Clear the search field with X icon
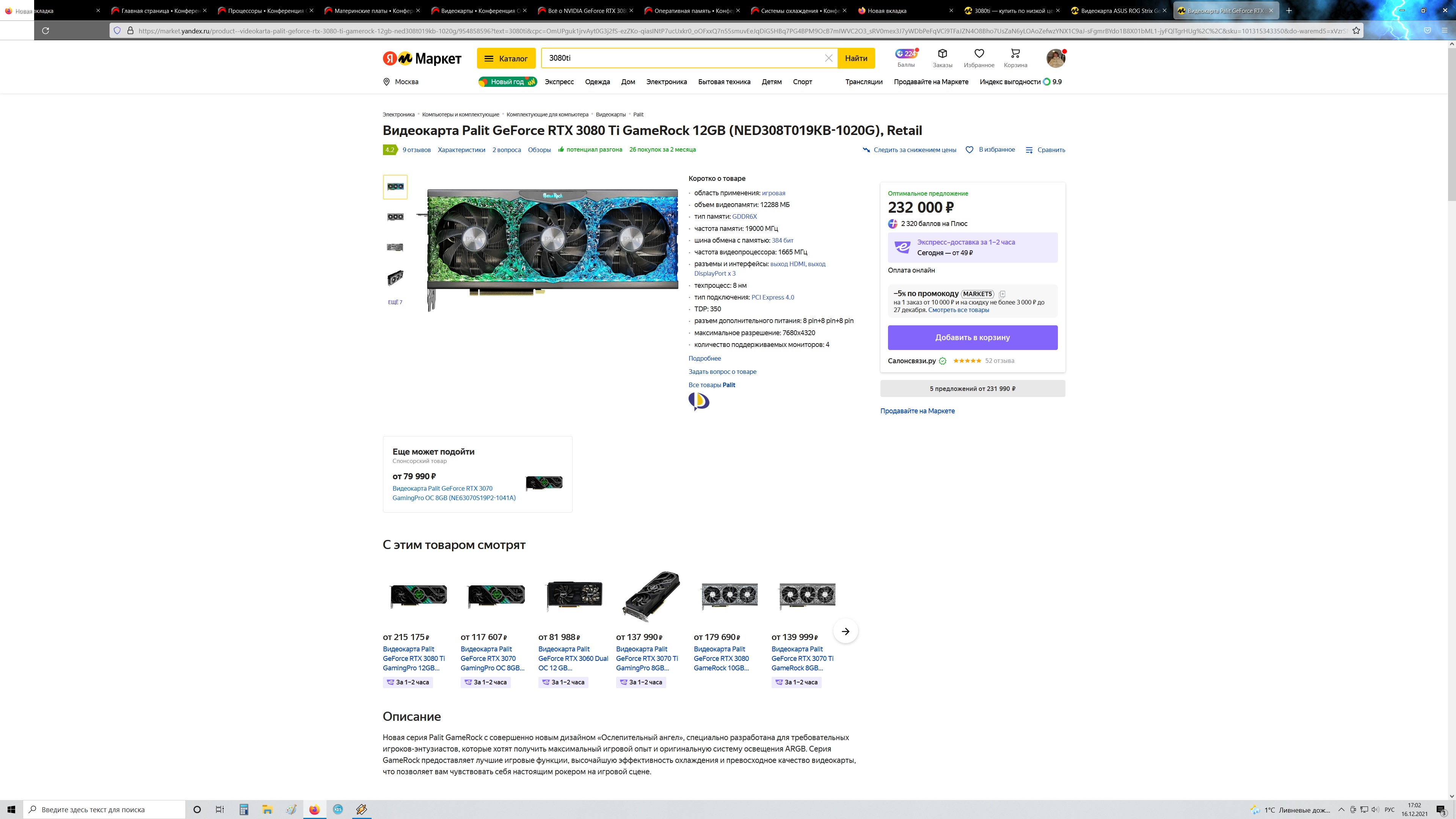The height and width of the screenshot is (819, 1456). [x=828, y=58]
